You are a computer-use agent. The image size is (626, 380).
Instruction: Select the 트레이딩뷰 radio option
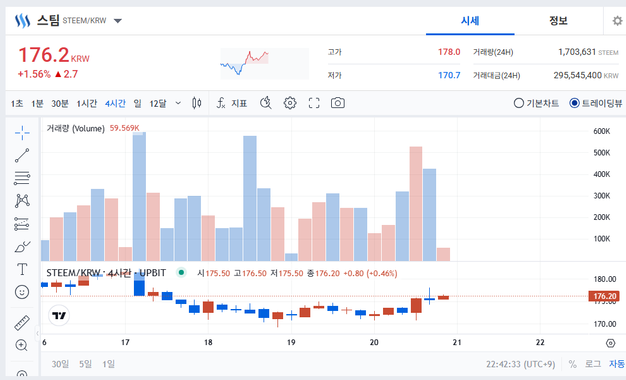point(596,103)
